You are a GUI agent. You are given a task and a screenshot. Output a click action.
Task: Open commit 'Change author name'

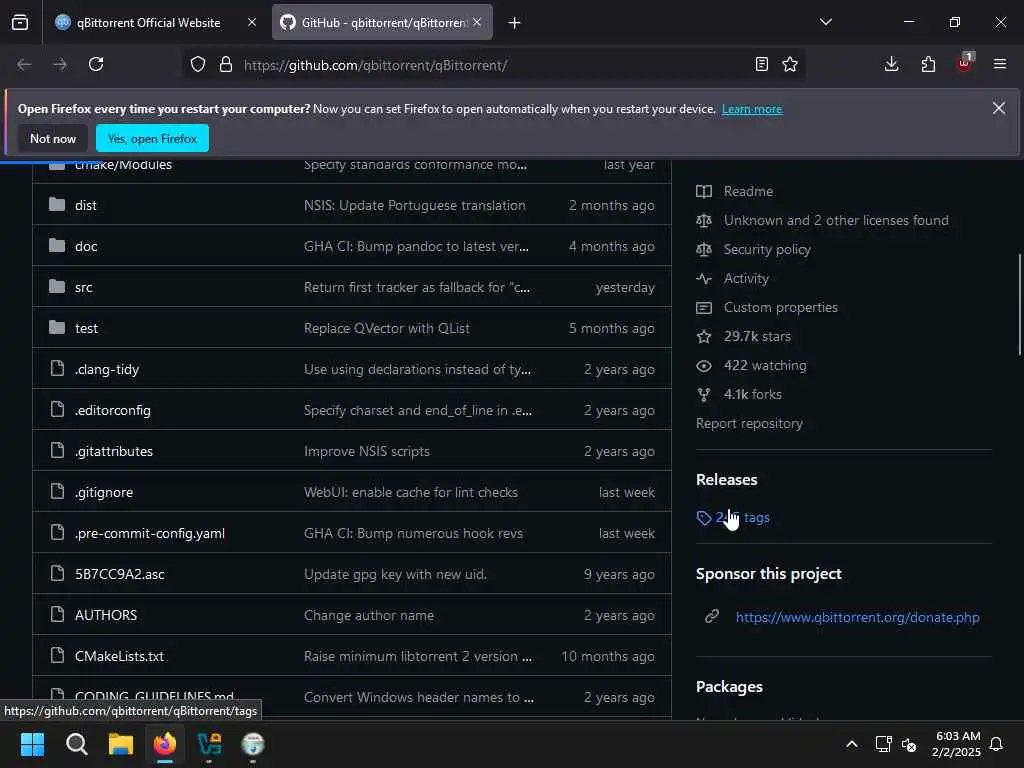tap(369, 615)
